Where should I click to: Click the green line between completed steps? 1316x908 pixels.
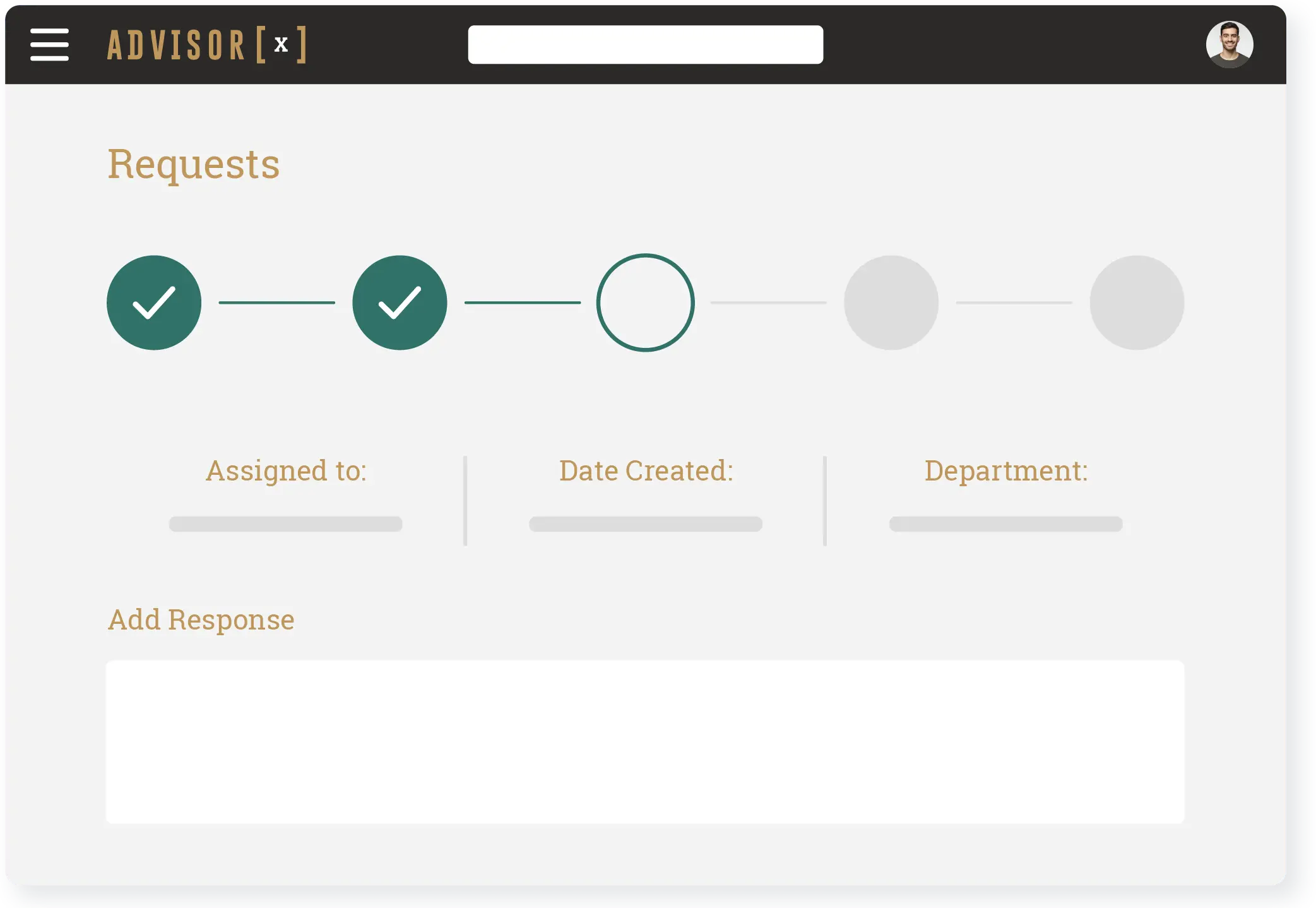click(x=276, y=302)
